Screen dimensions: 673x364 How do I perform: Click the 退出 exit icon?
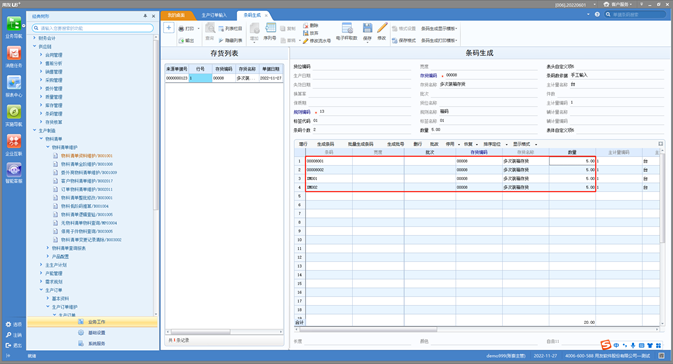pos(8,345)
